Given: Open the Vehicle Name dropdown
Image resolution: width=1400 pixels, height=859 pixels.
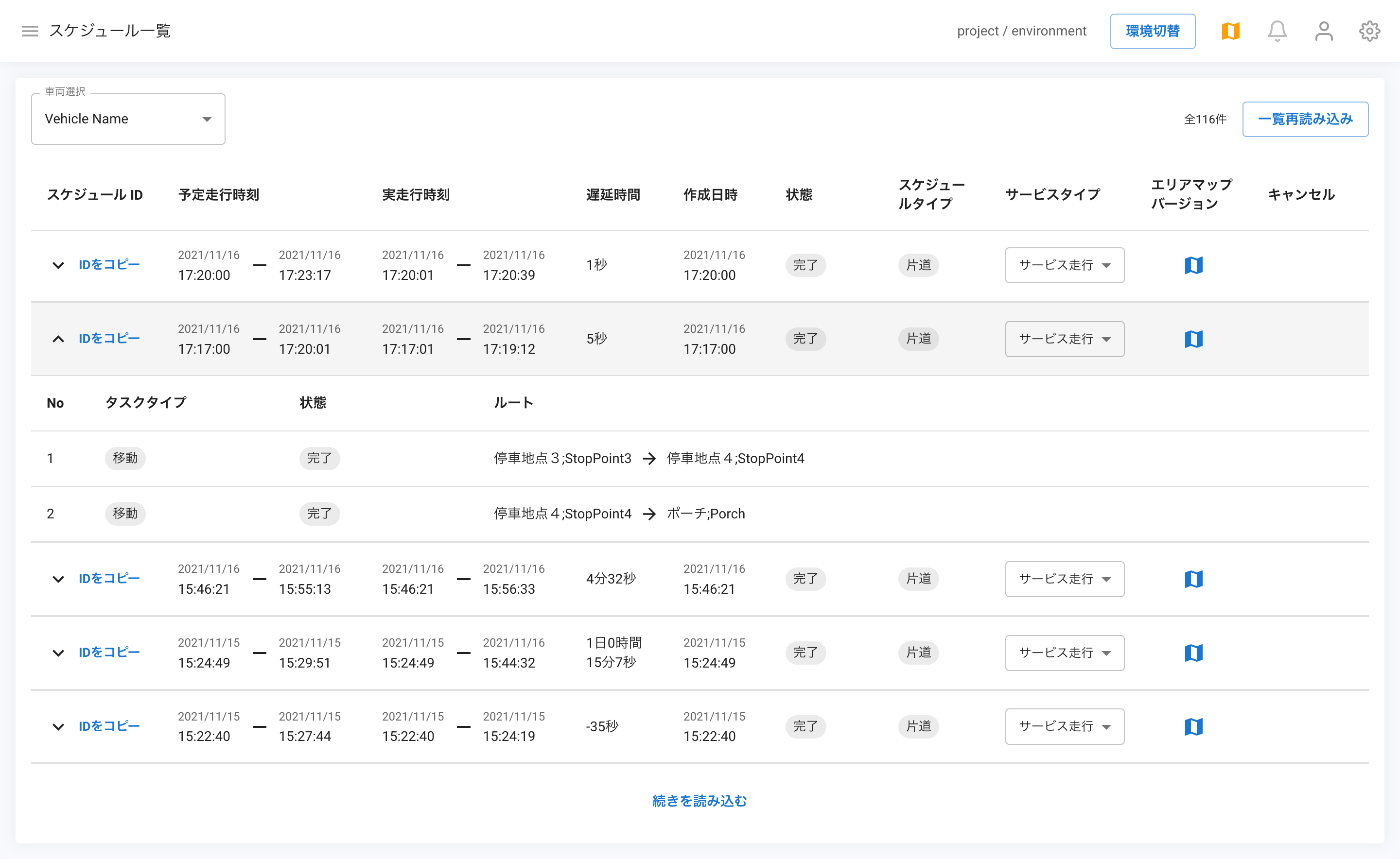Looking at the screenshot, I should [128, 119].
